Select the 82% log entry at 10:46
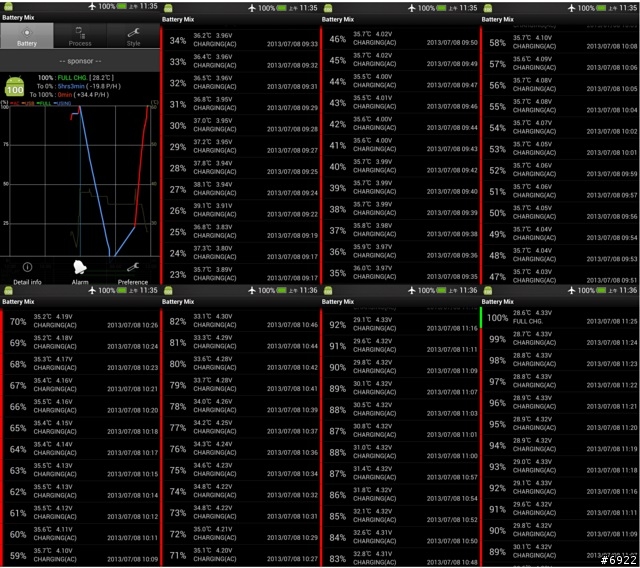The height and width of the screenshot is (568, 640). [240, 321]
